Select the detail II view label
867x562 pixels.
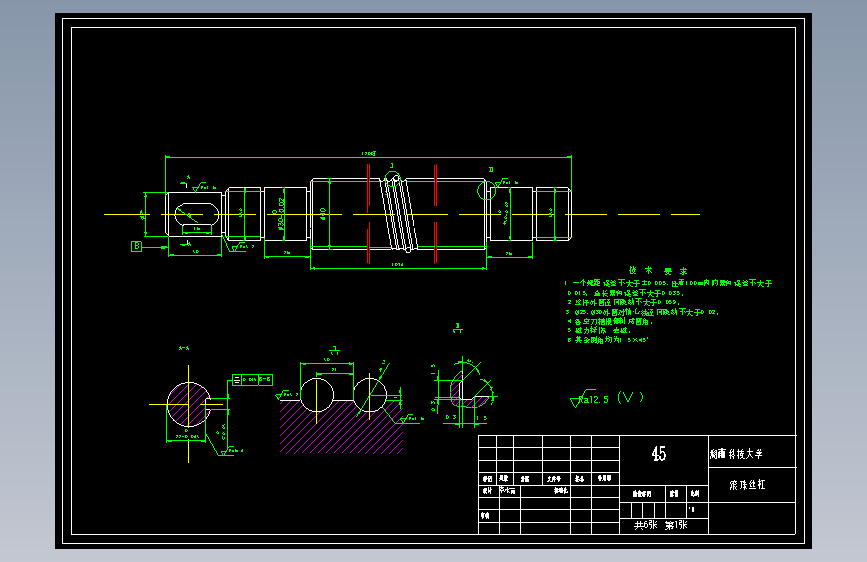(458, 329)
